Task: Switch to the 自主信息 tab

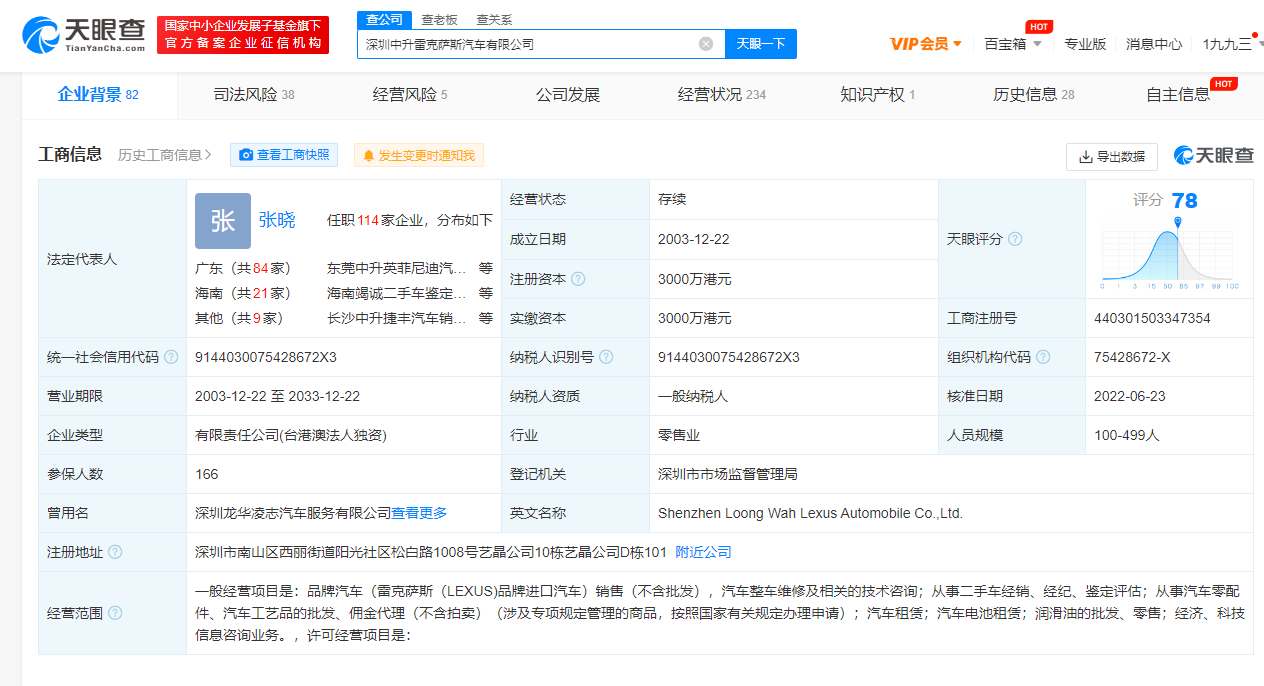Action: [x=1178, y=95]
